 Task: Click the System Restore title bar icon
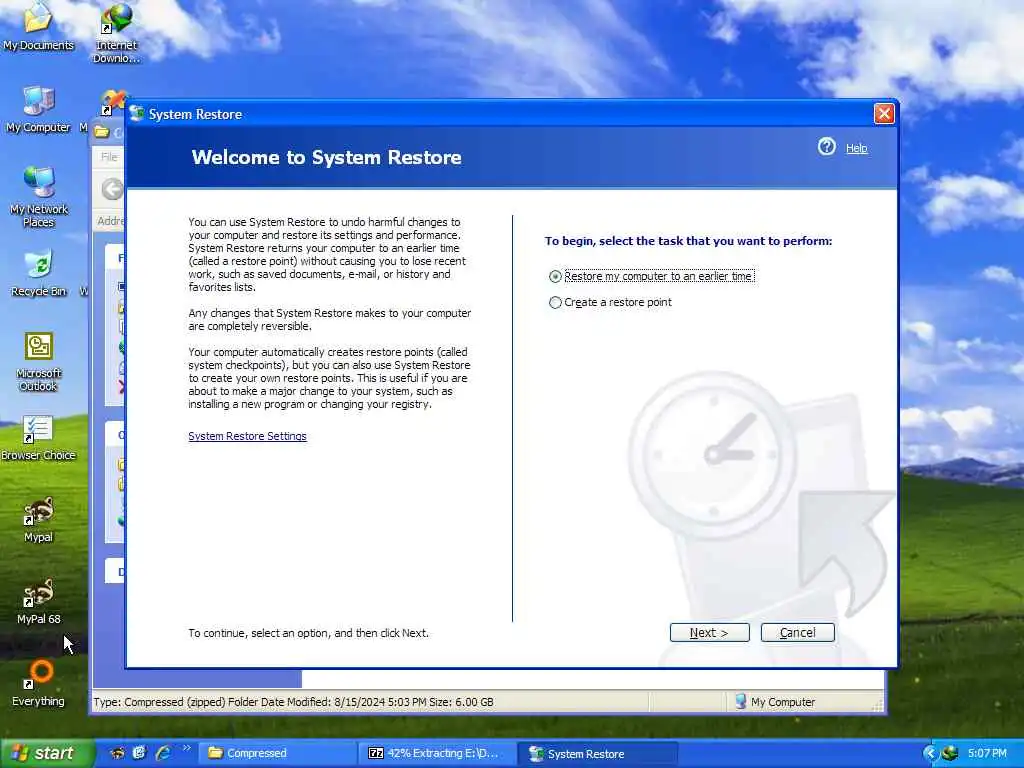[137, 114]
